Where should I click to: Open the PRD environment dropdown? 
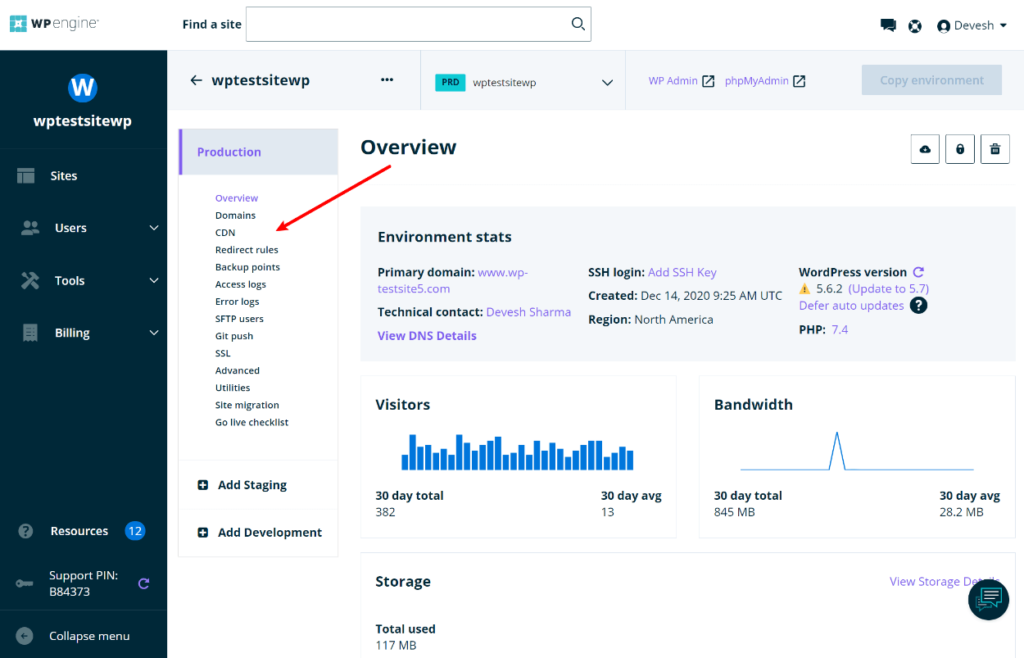(520, 82)
